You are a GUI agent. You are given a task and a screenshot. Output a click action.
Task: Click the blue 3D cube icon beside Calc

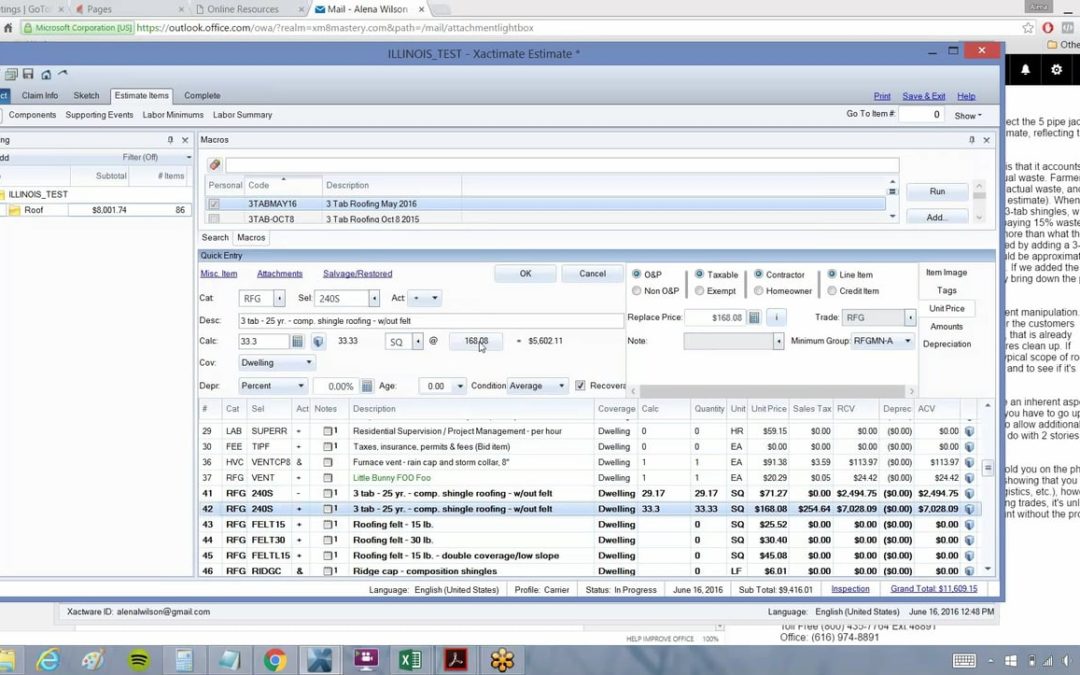318,341
